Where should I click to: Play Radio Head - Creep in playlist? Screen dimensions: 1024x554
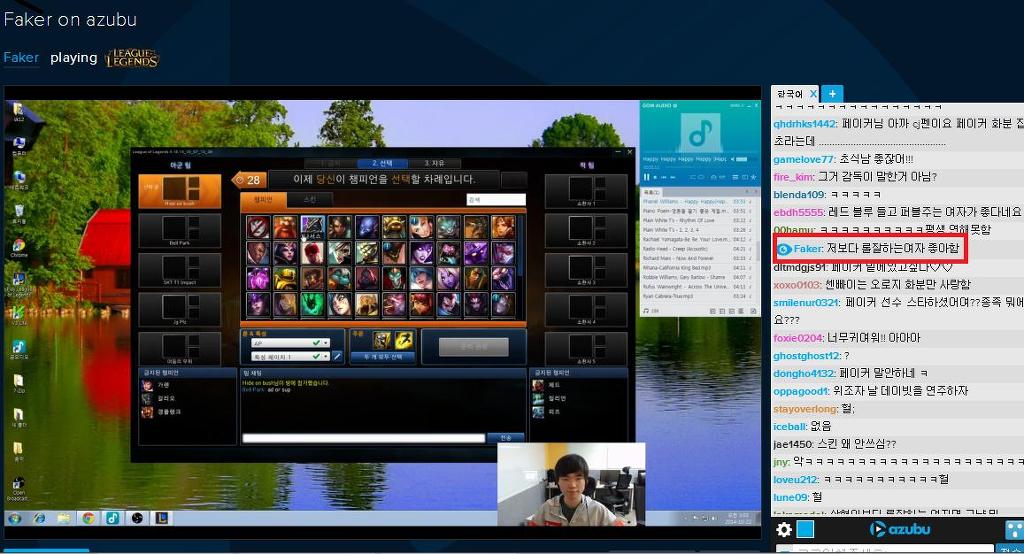tap(678, 249)
